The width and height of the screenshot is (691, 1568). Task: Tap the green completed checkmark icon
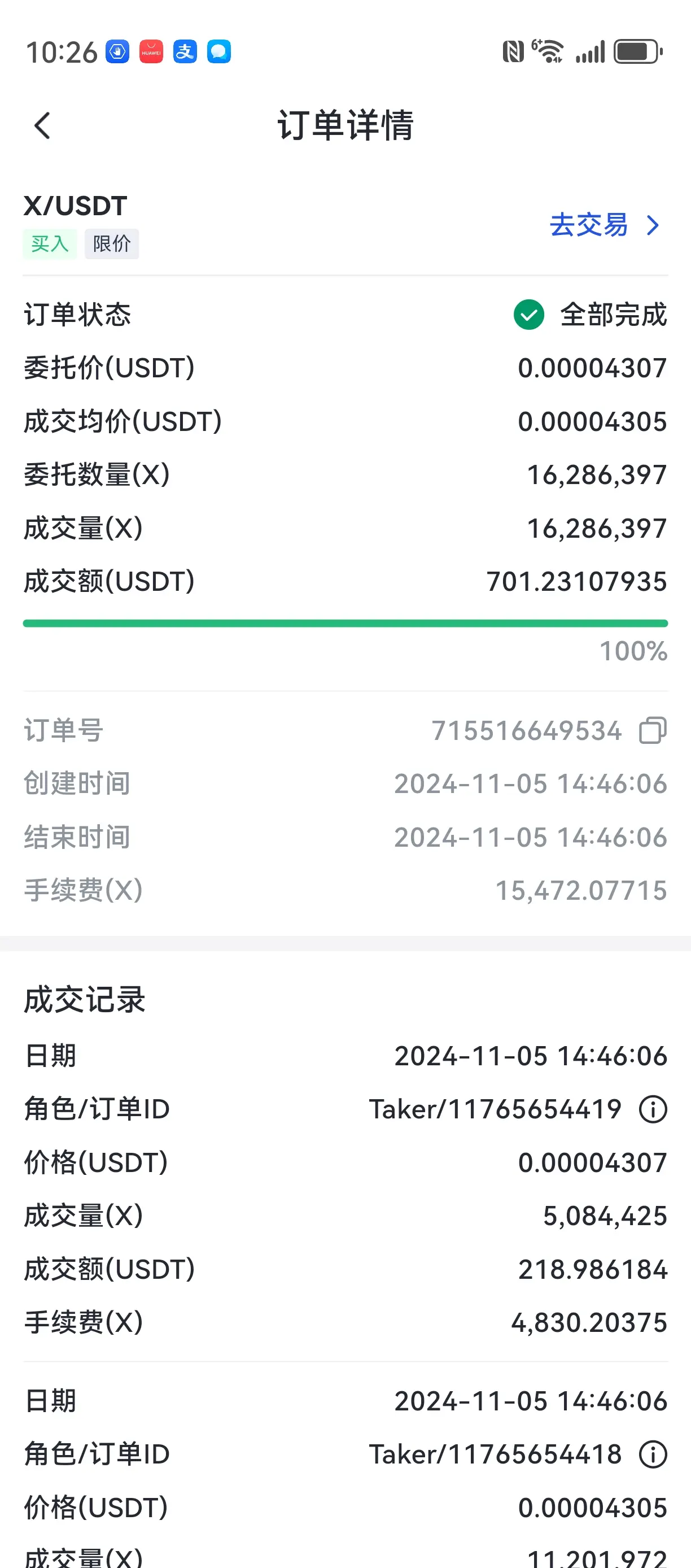pyautogui.click(x=528, y=315)
